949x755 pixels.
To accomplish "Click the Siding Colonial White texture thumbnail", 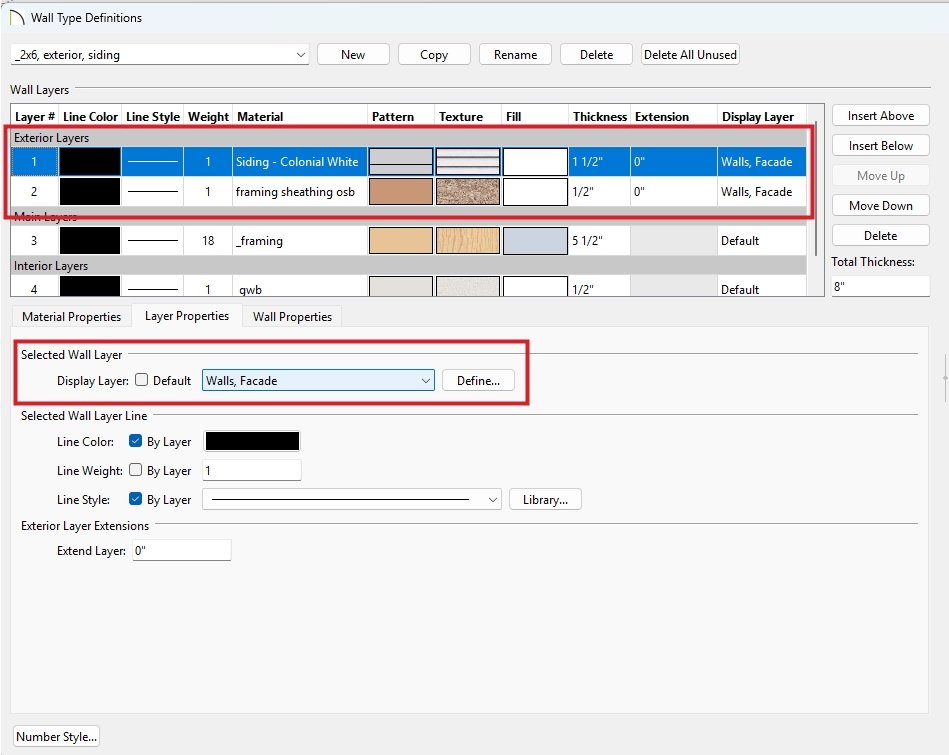I will (467, 162).
